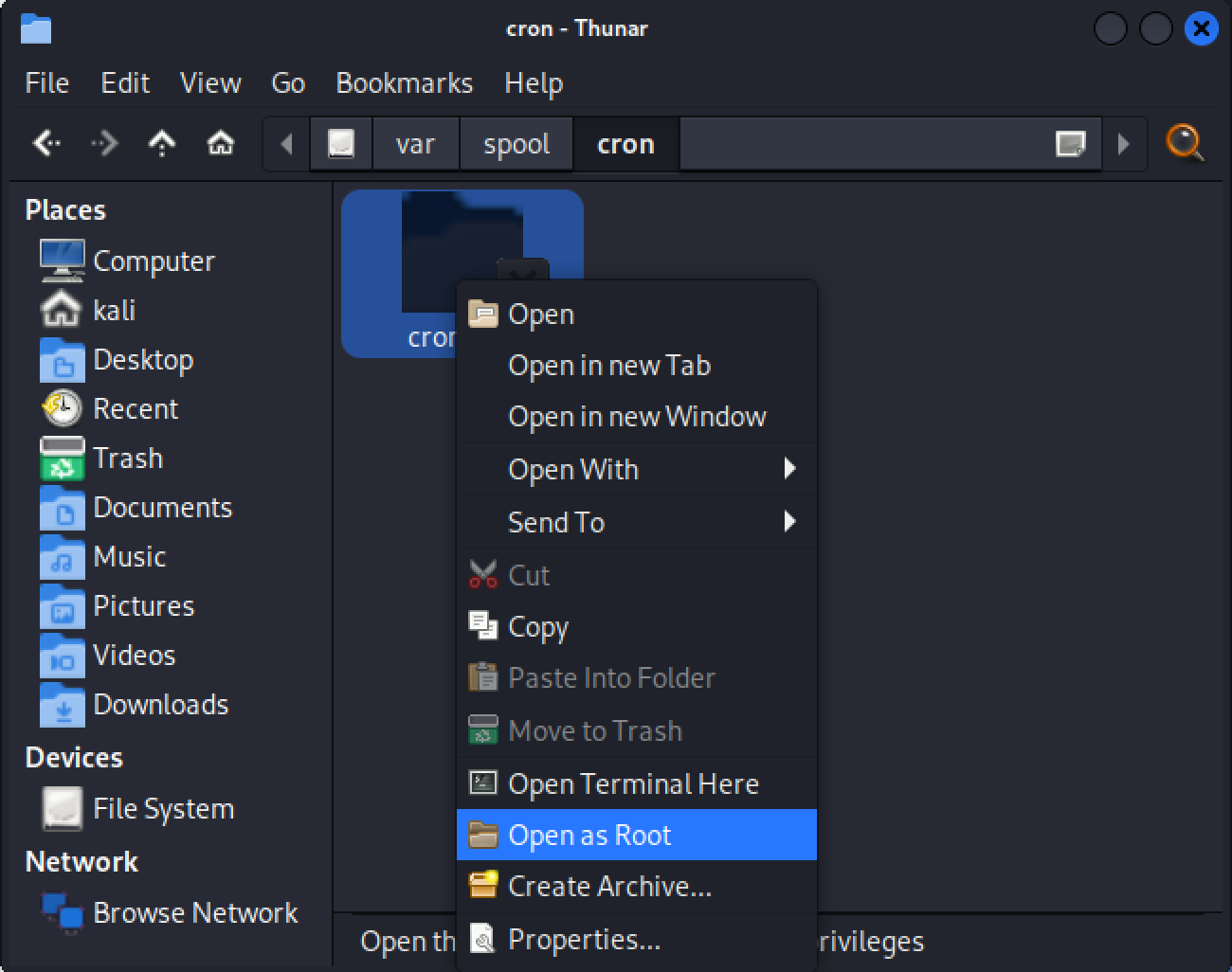
Task: Click the kali home icon
Action: pyautogui.click(x=63, y=310)
